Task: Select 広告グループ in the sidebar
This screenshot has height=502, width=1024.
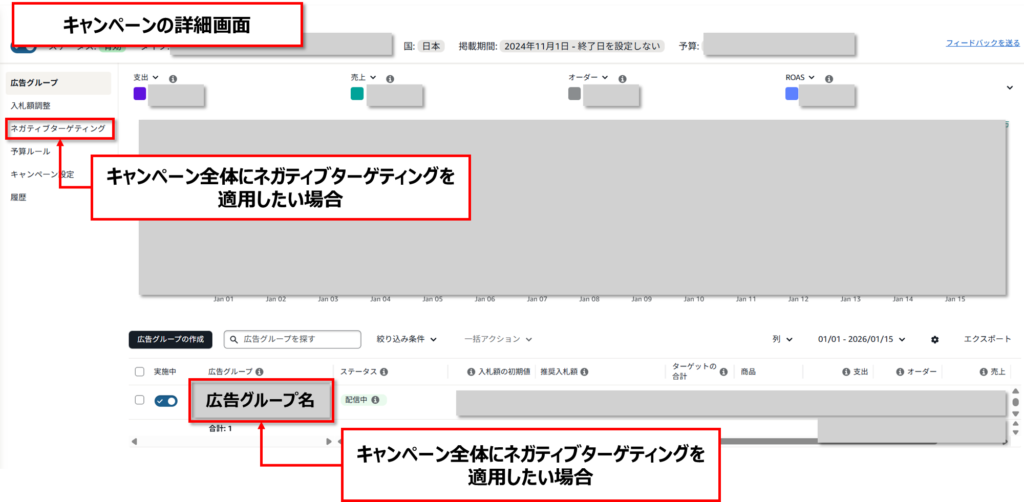Action: point(59,83)
